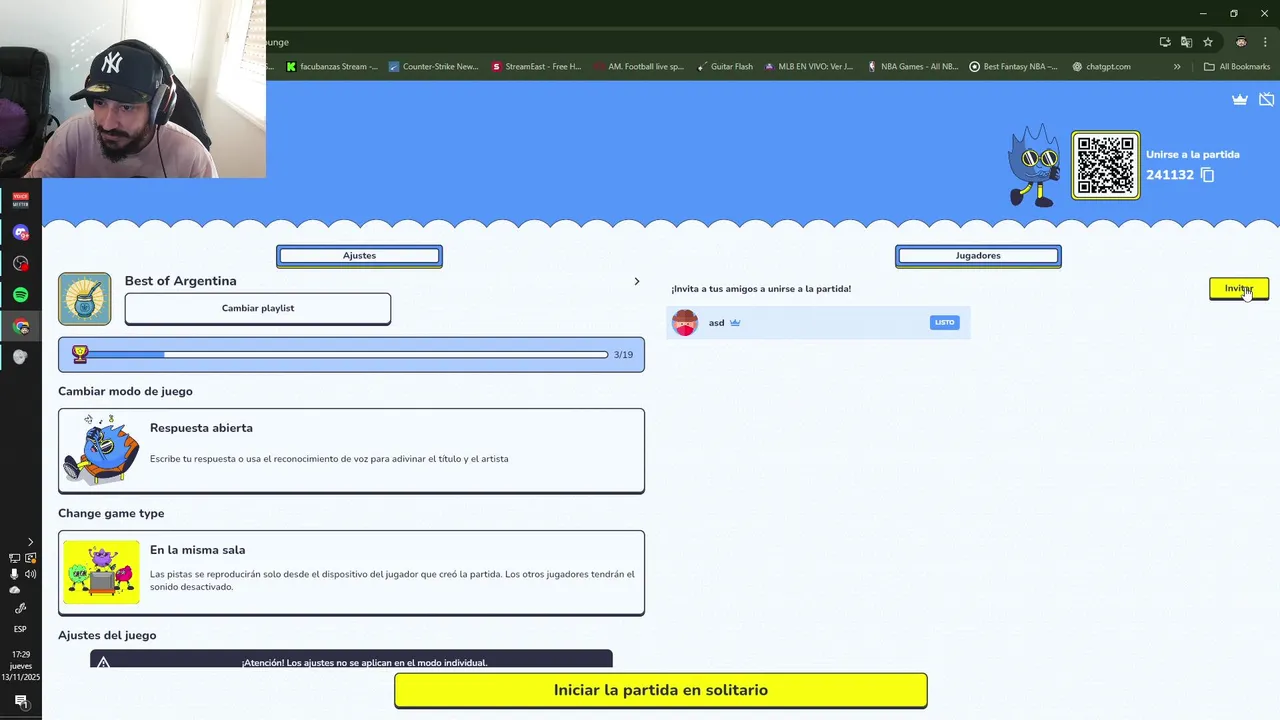This screenshot has width=1280, height=720.
Task: Open the Guitar Flash bookmark
Action: click(x=724, y=67)
